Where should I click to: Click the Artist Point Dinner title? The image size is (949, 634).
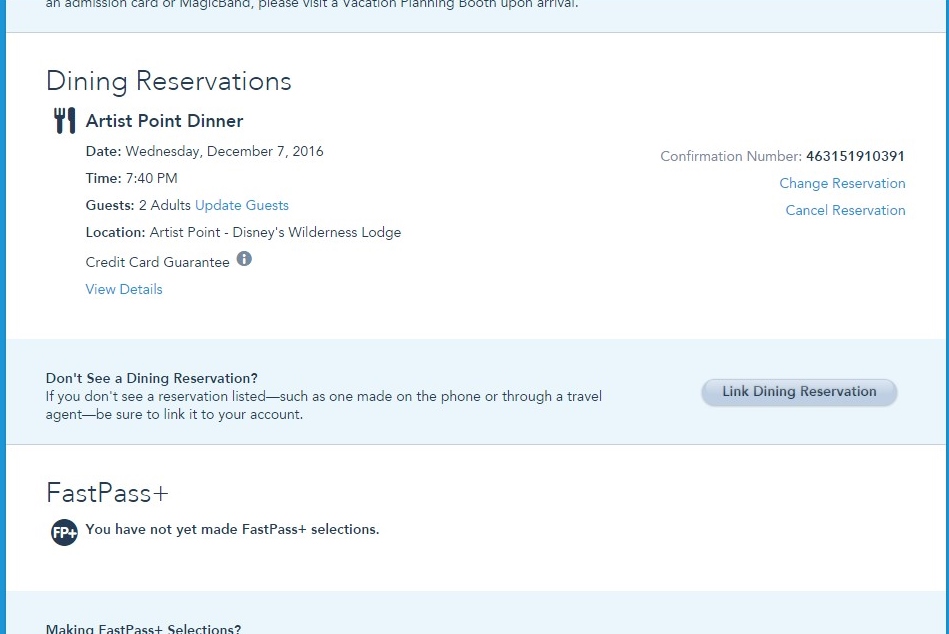164,121
